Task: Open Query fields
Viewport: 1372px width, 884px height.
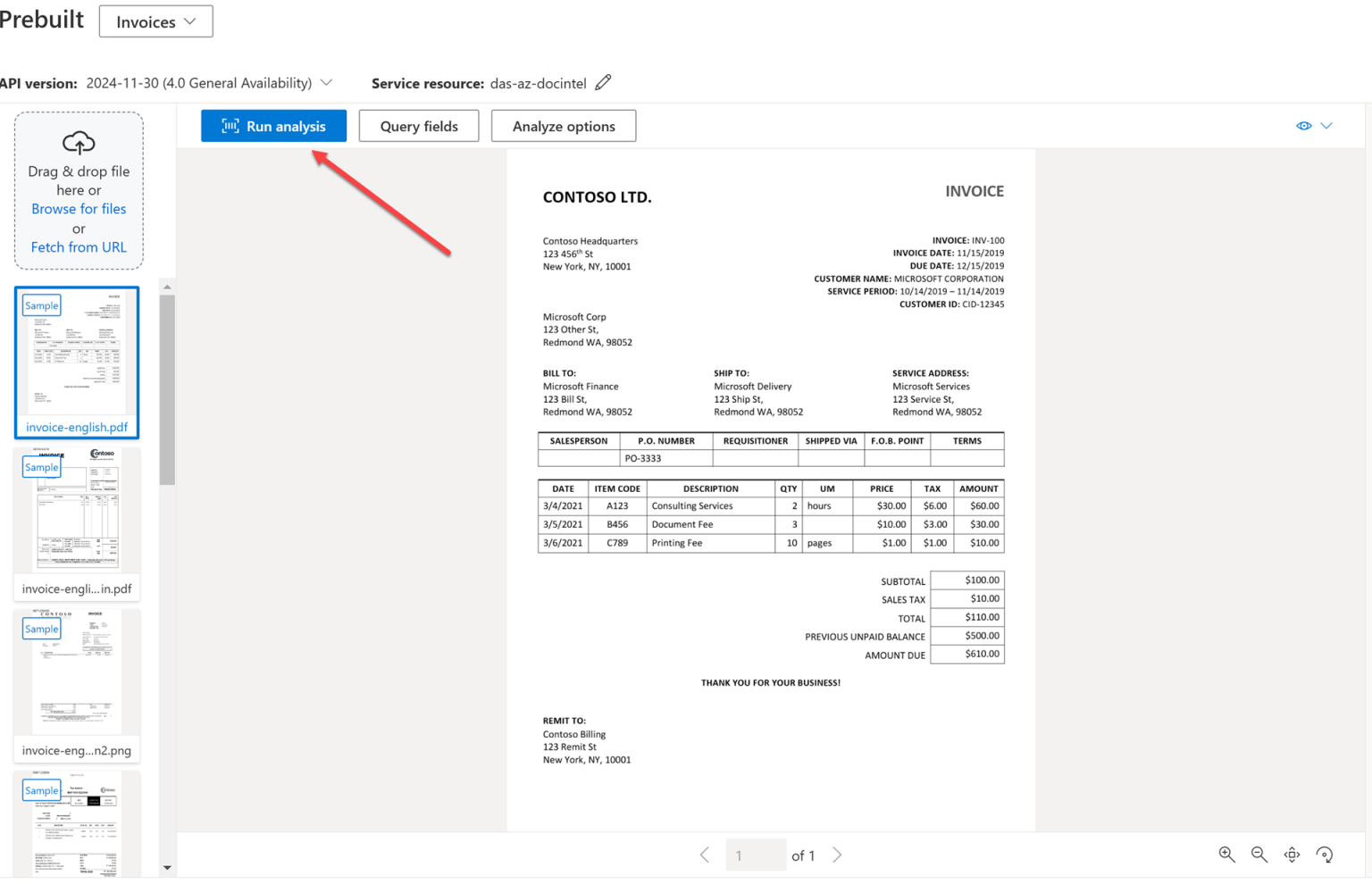Action: click(x=418, y=125)
